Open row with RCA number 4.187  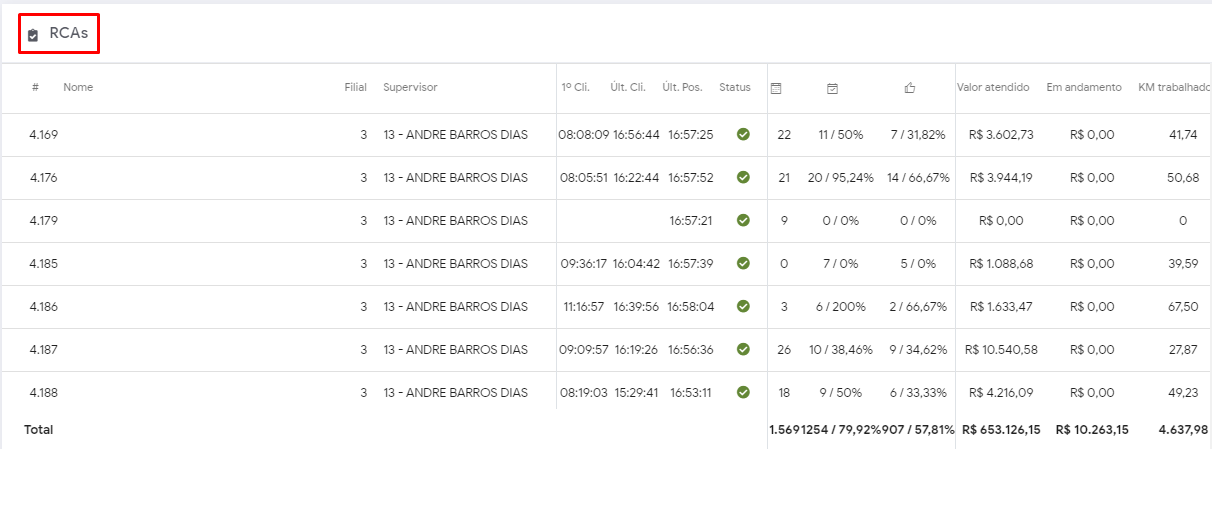click(x=44, y=350)
